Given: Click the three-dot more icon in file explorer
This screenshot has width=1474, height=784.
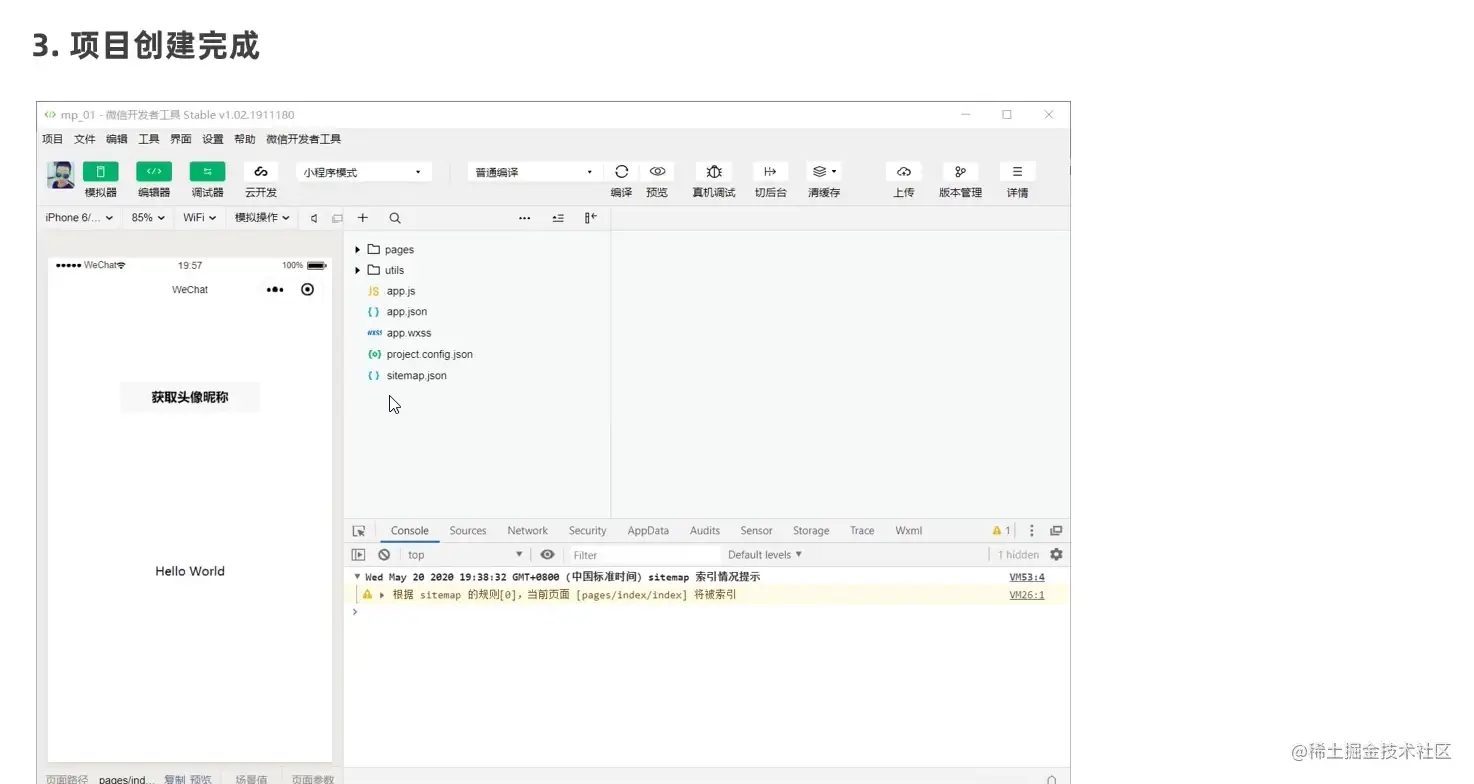Looking at the screenshot, I should pyautogui.click(x=525, y=218).
